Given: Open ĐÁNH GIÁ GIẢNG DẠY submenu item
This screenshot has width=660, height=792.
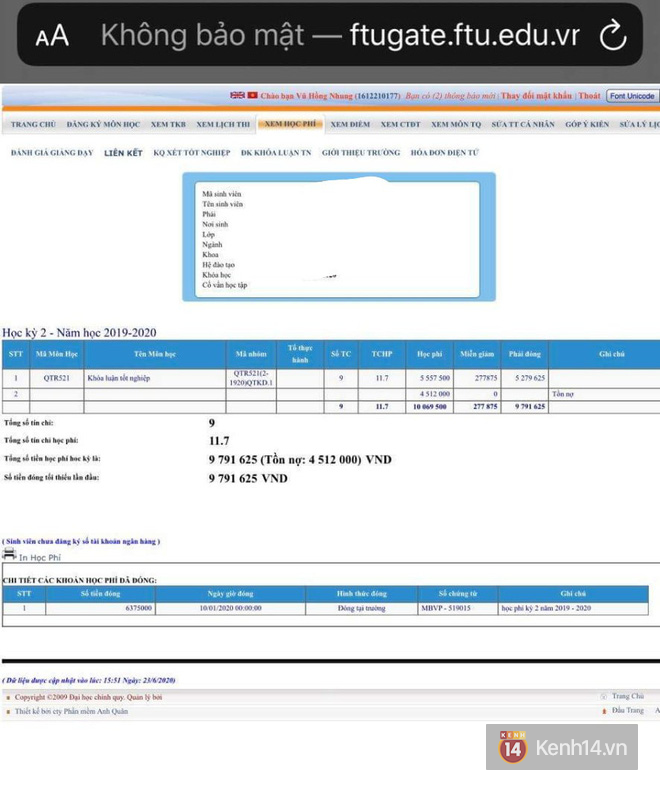Looking at the screenshot, I should tap(52, 153).
